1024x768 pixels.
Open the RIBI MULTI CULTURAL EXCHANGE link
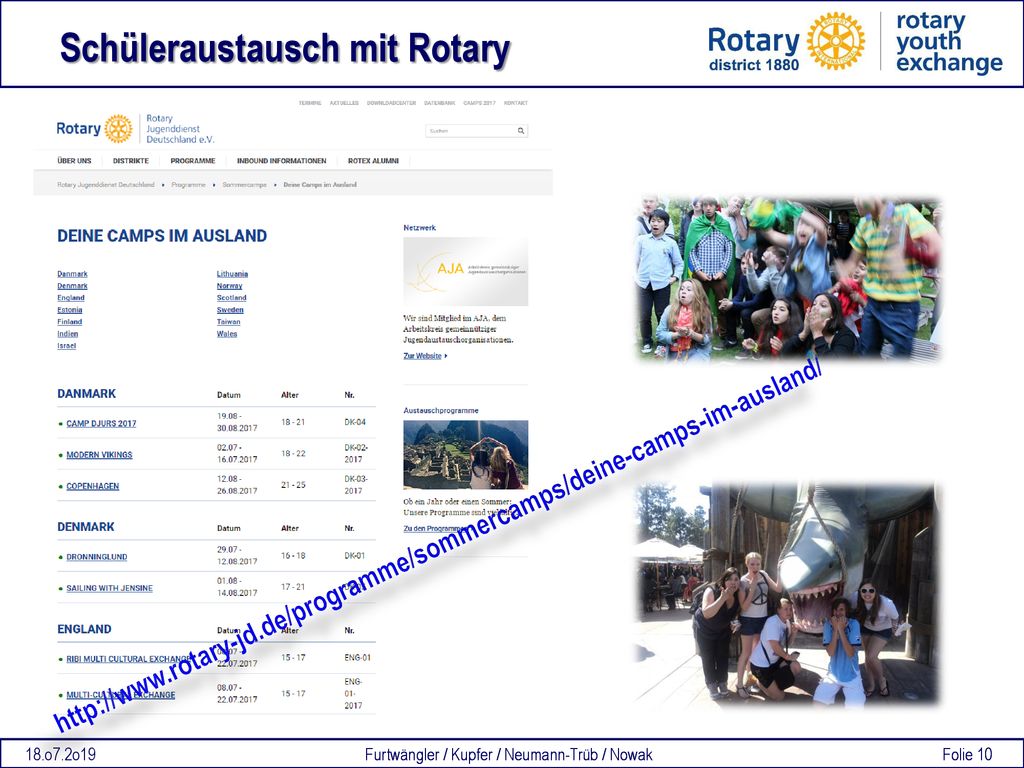[129, 659]
